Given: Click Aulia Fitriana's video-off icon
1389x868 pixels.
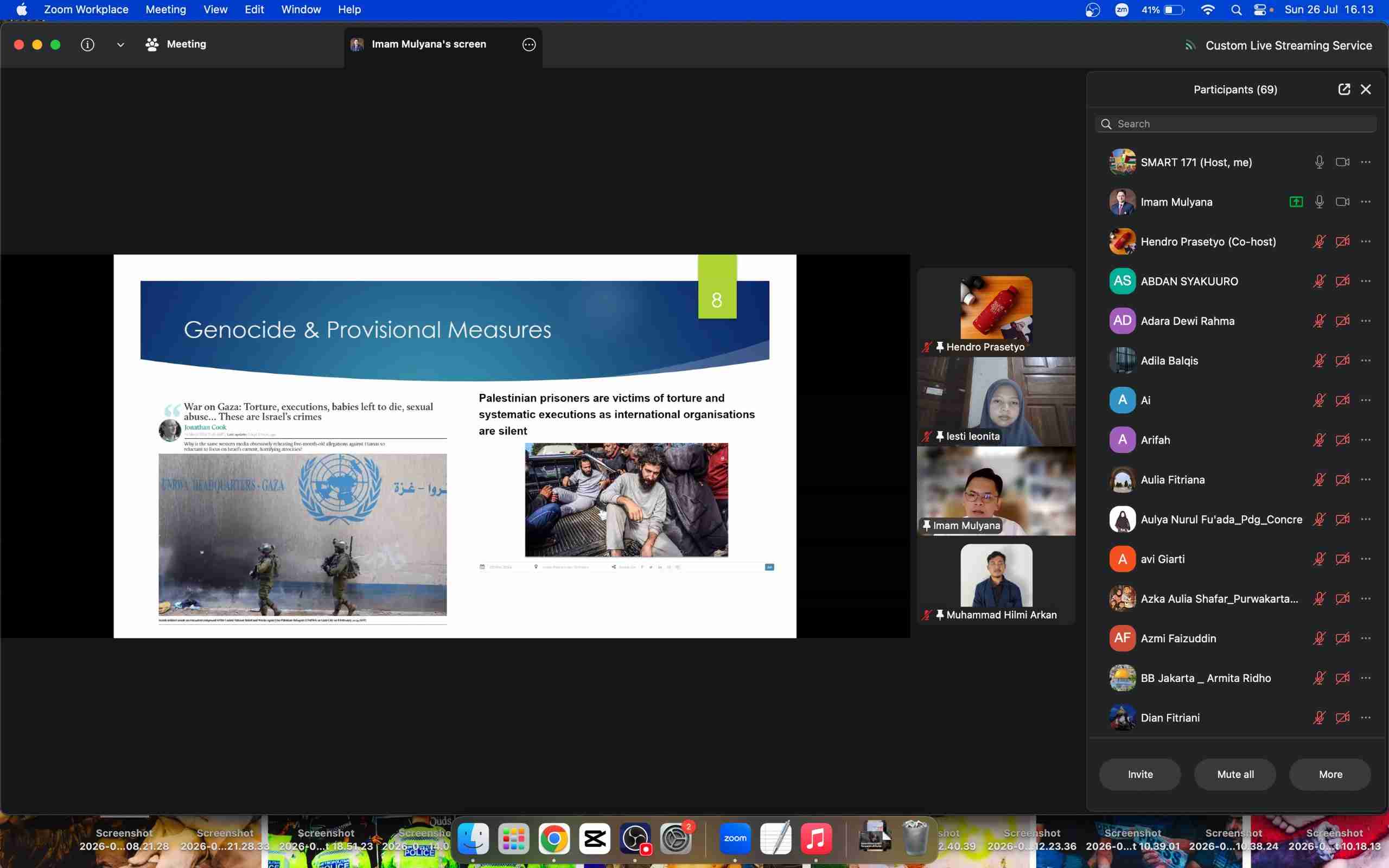Looking at the screenshot, I should [1342, 480].
